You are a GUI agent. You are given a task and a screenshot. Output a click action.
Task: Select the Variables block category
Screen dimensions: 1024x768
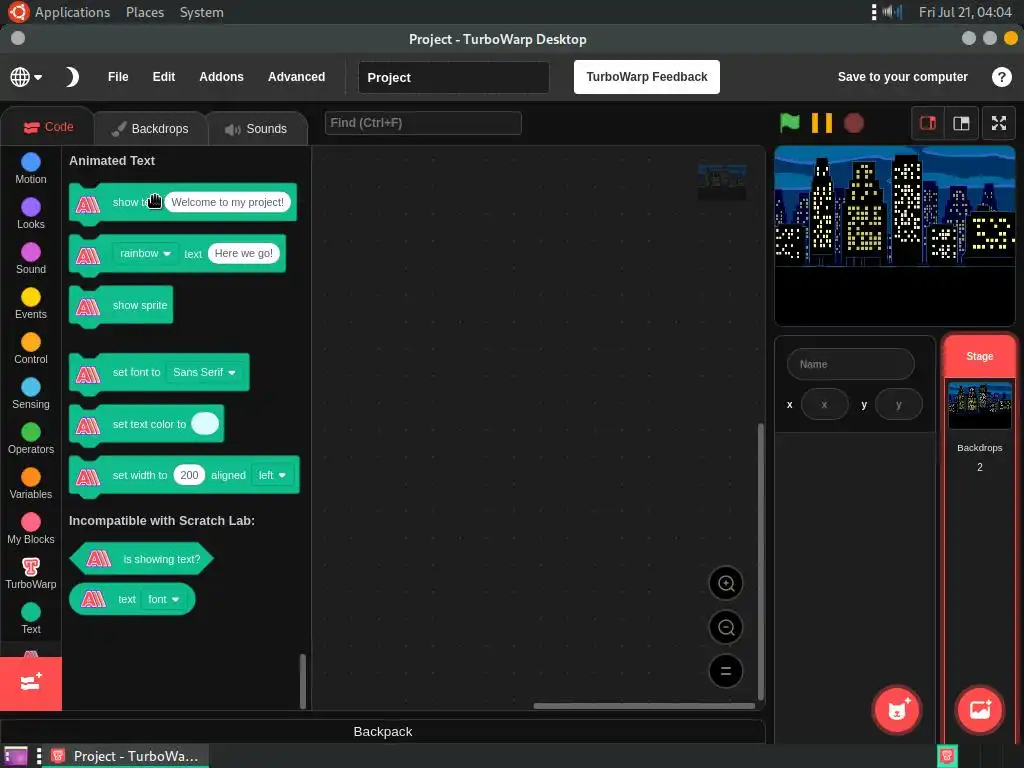[x=31, y=484]
